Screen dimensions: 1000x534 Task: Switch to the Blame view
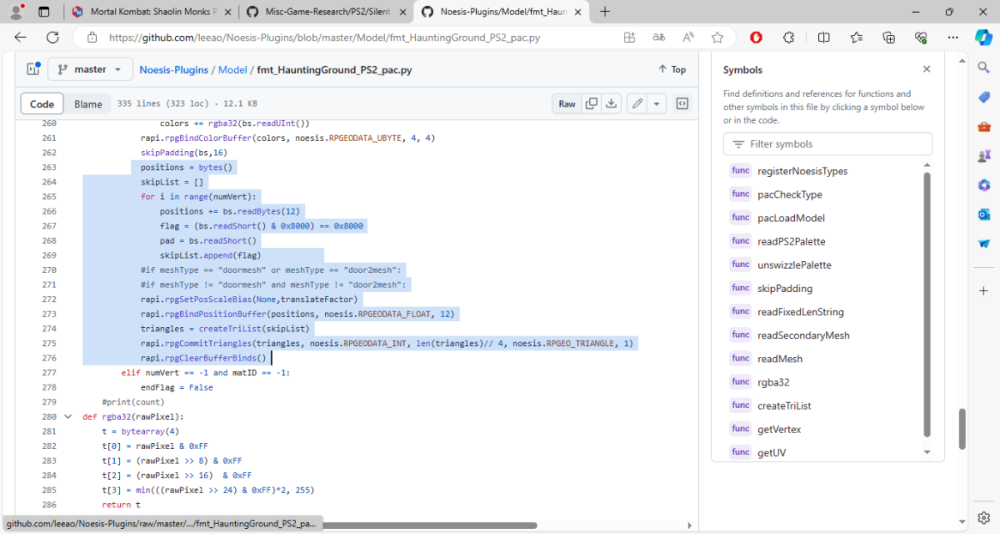tap(88, 104)
